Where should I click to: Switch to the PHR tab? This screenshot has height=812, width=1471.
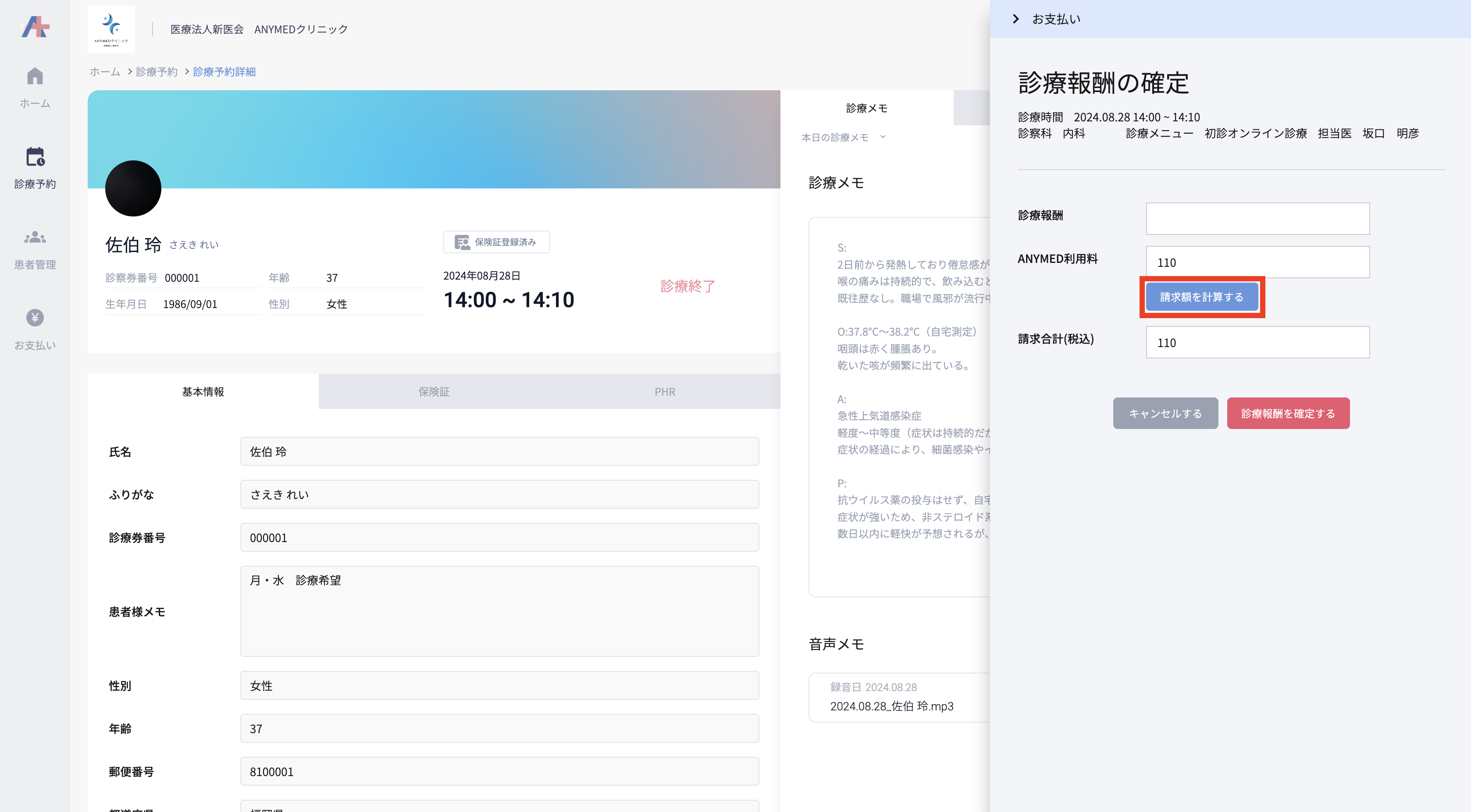[x=664, y=391]
